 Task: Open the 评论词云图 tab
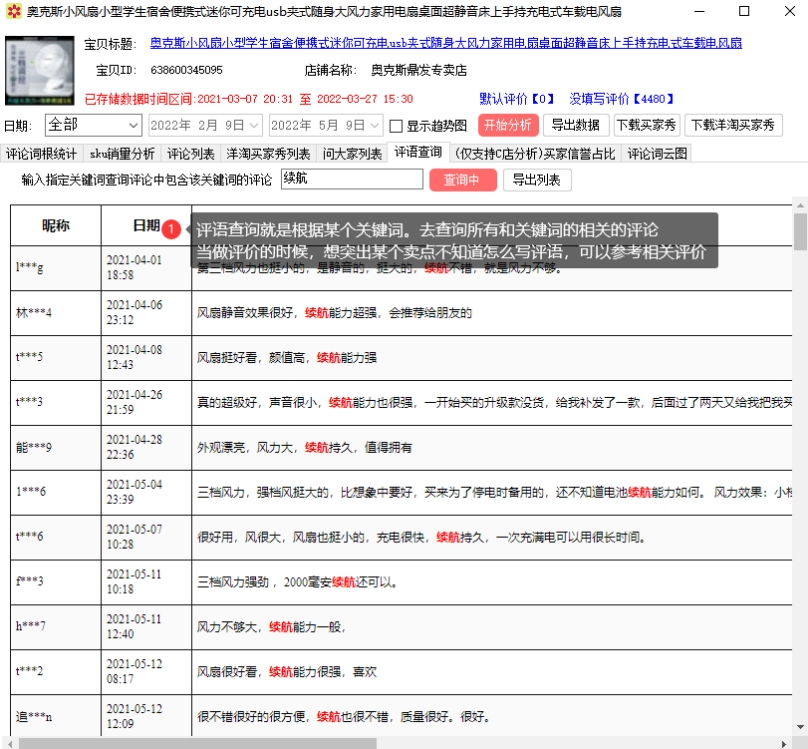[x=656, y=152]
